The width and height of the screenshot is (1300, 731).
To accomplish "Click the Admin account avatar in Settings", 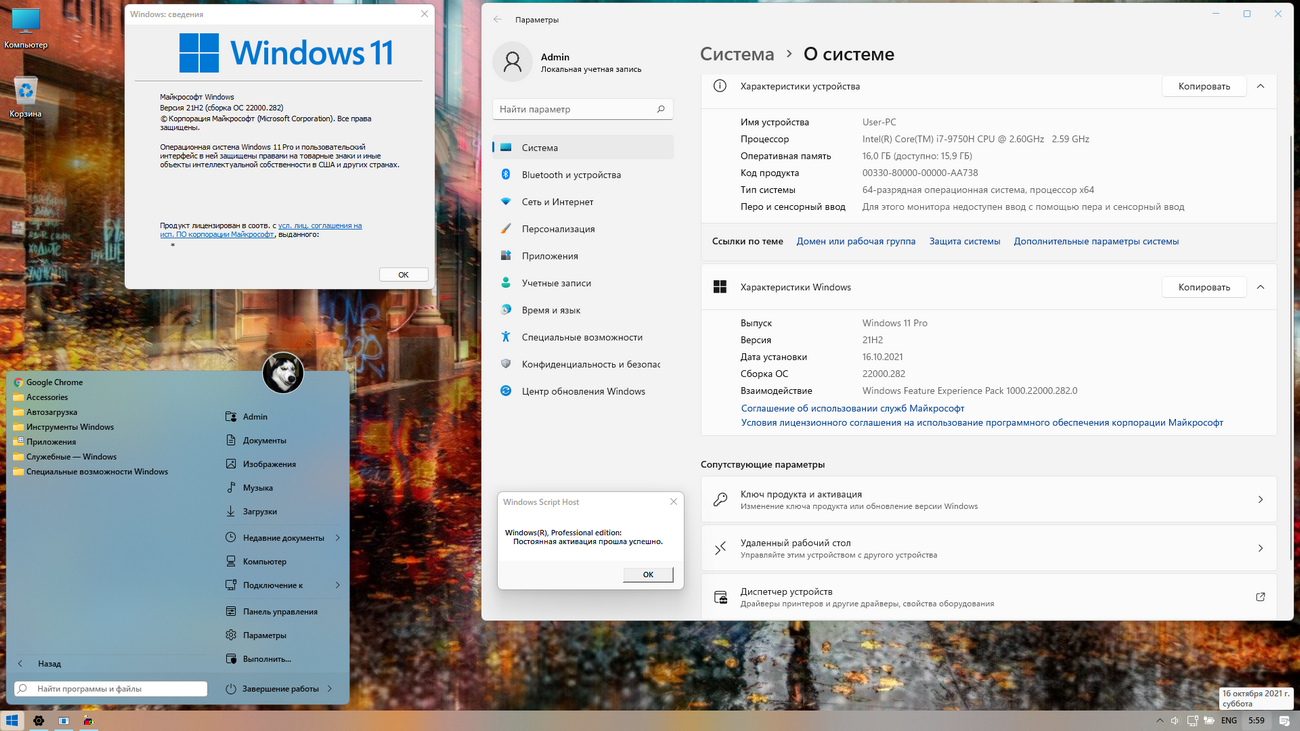I will pos(512,62).
